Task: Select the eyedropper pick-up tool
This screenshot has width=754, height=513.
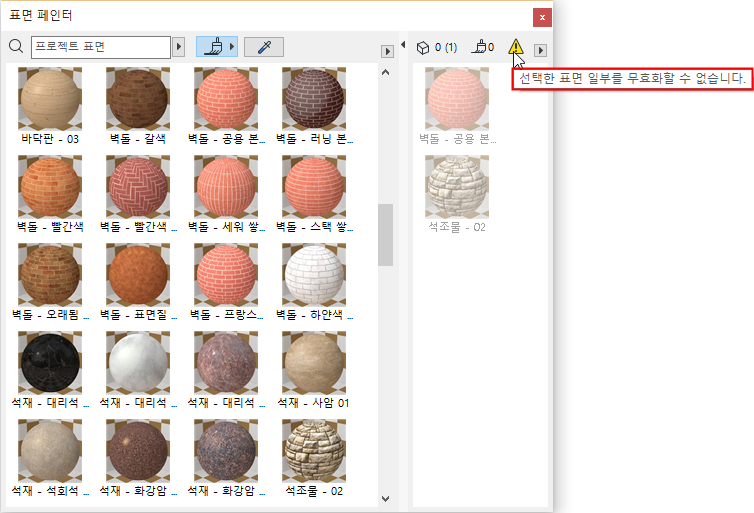Action: 264,47
